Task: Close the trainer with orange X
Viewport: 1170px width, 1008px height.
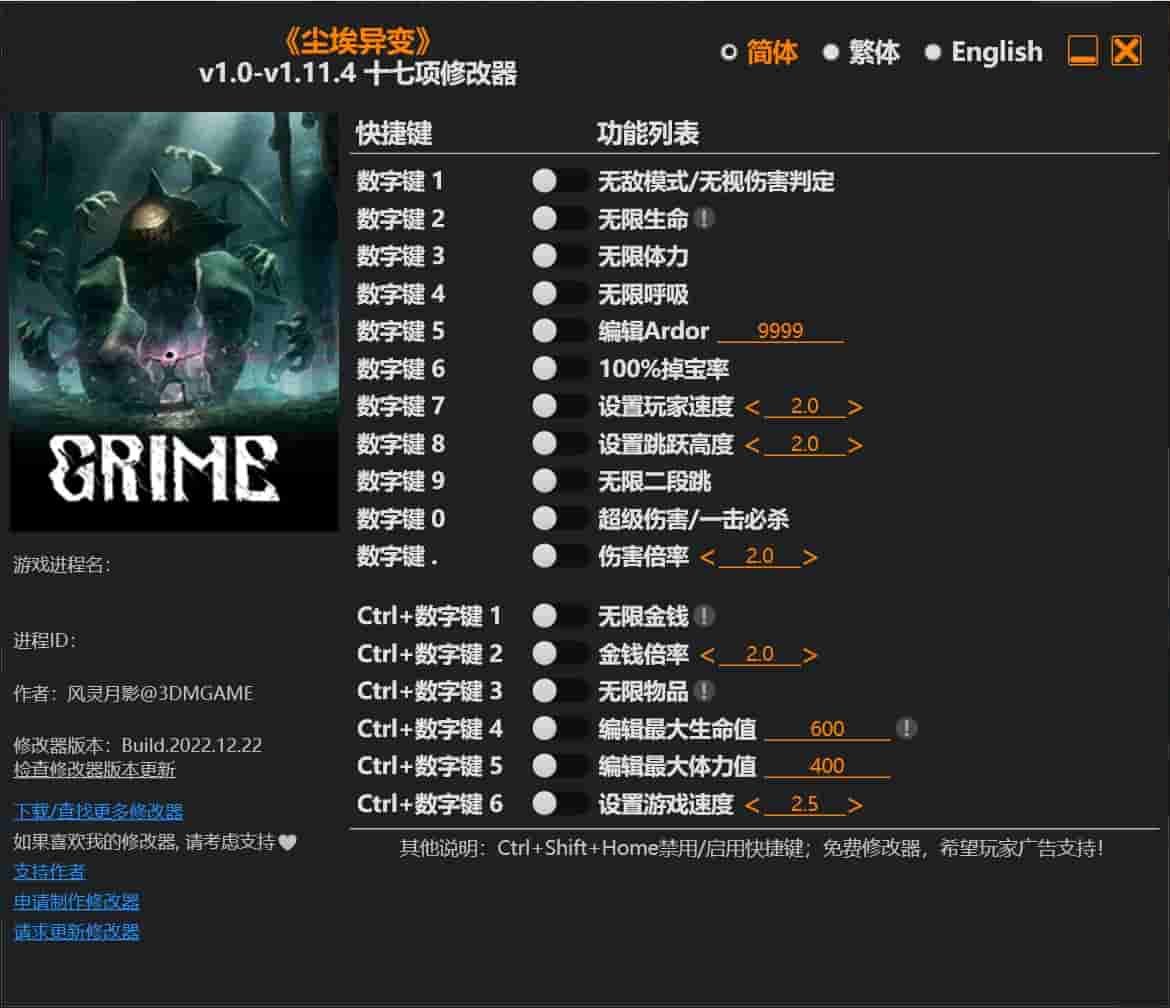Action: click(1126, 51)
